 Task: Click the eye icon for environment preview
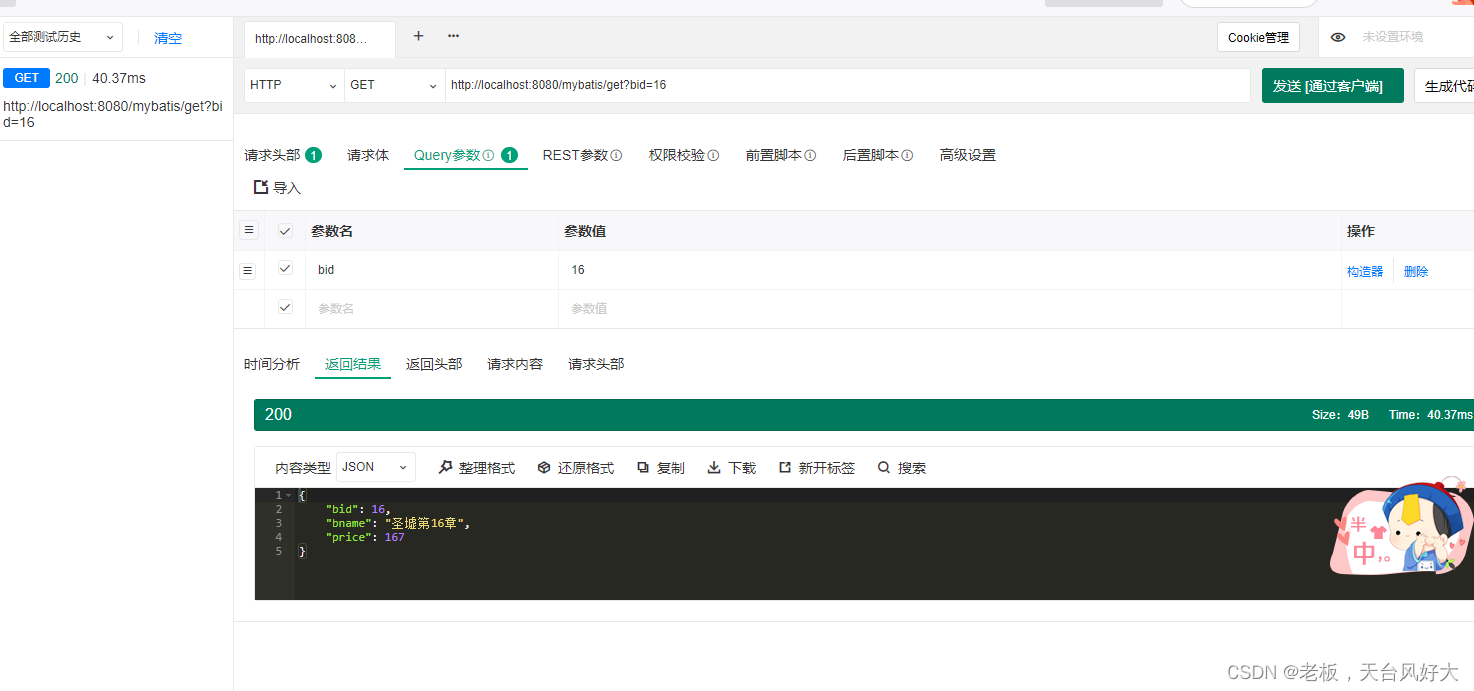[1338, 37]
